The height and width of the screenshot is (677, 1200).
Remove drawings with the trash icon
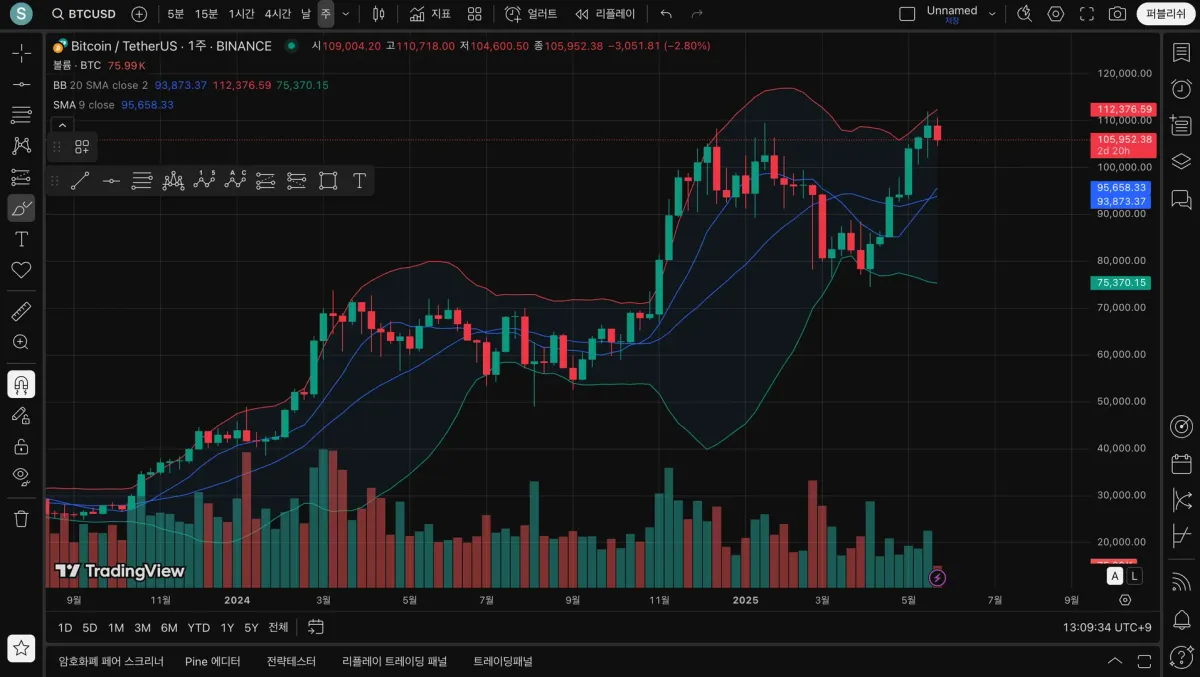pos(21,518)
